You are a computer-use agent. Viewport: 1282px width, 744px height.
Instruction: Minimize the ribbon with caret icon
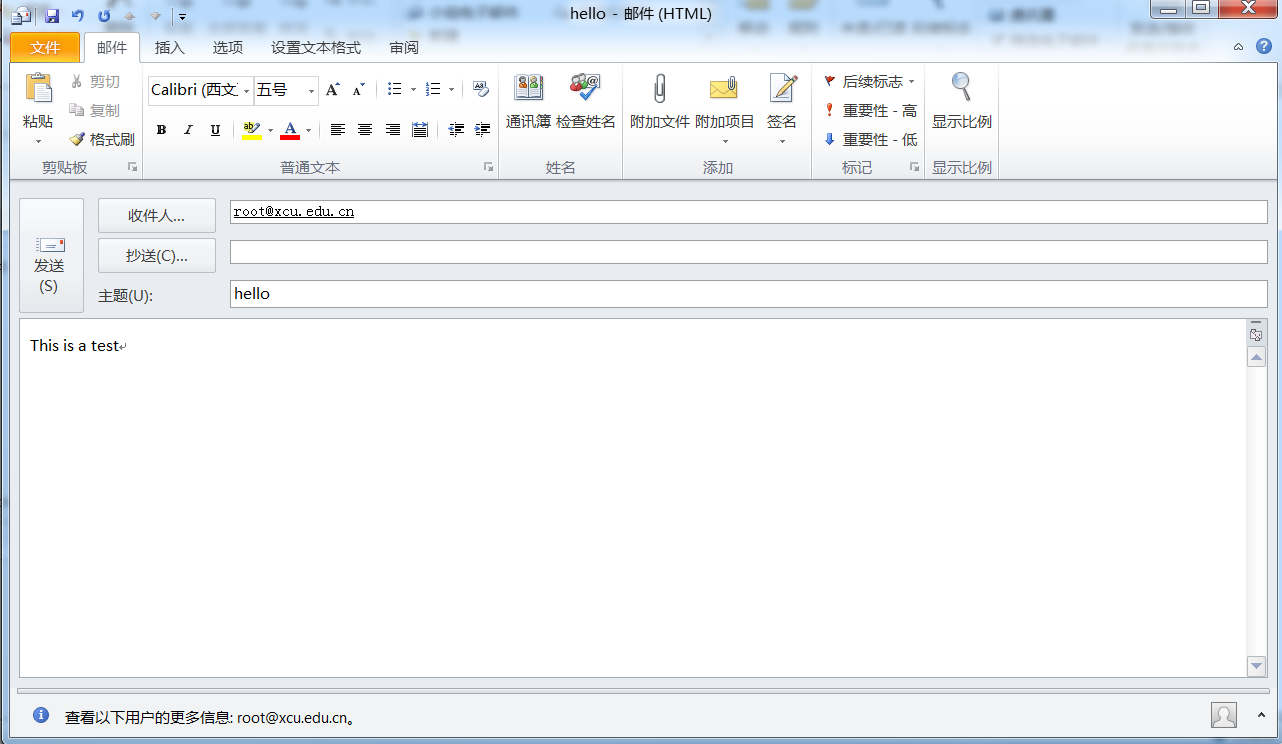(x=1238, y=47)
